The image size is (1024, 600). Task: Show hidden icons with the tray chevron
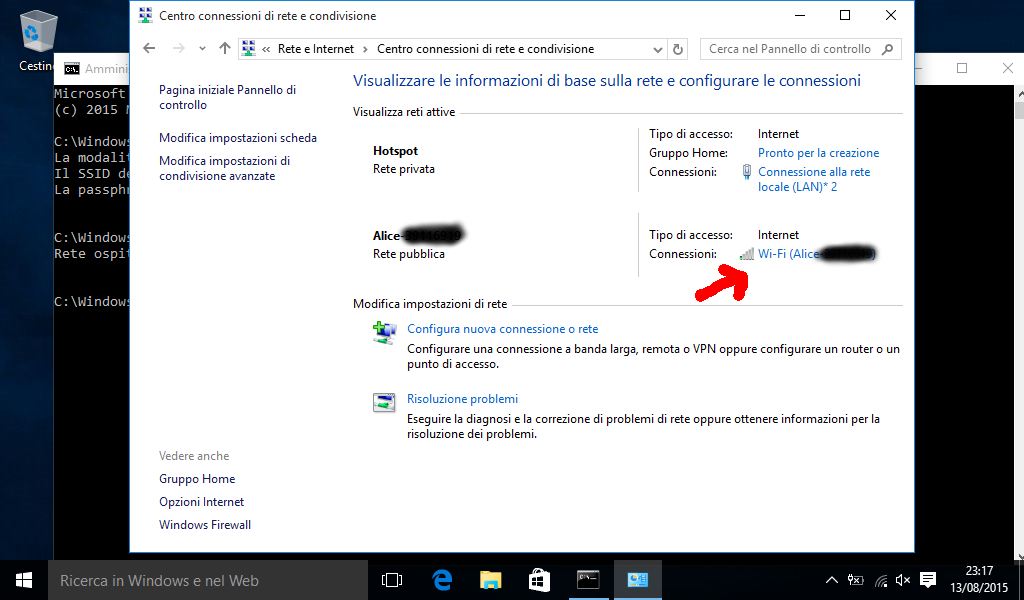(x=831, y=580)
